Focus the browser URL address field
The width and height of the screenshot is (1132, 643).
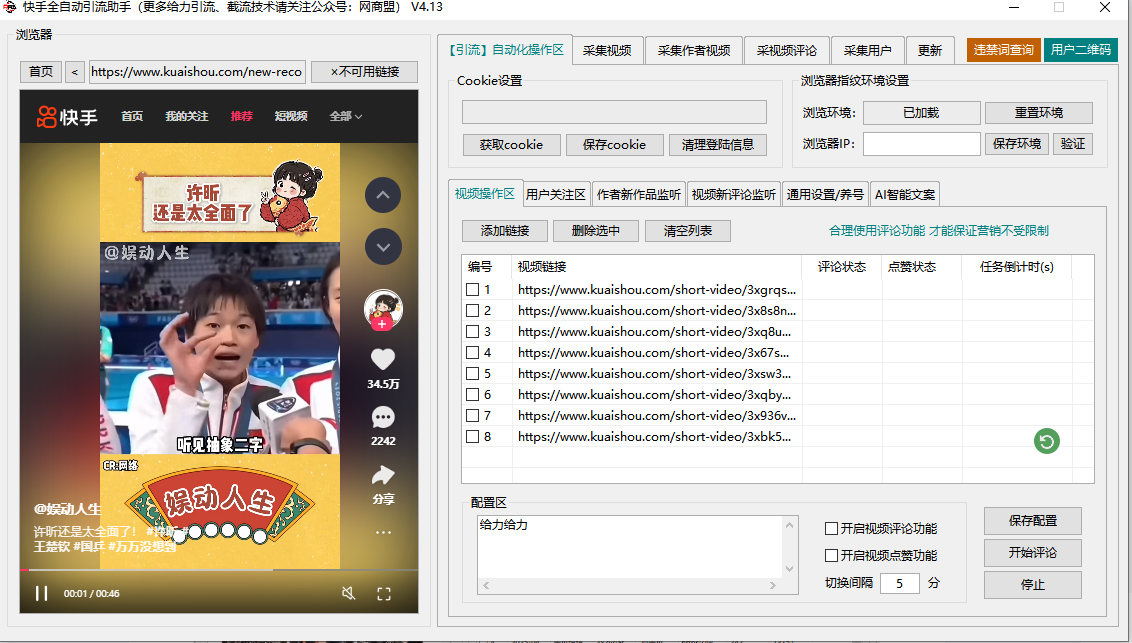pos(198,71)
